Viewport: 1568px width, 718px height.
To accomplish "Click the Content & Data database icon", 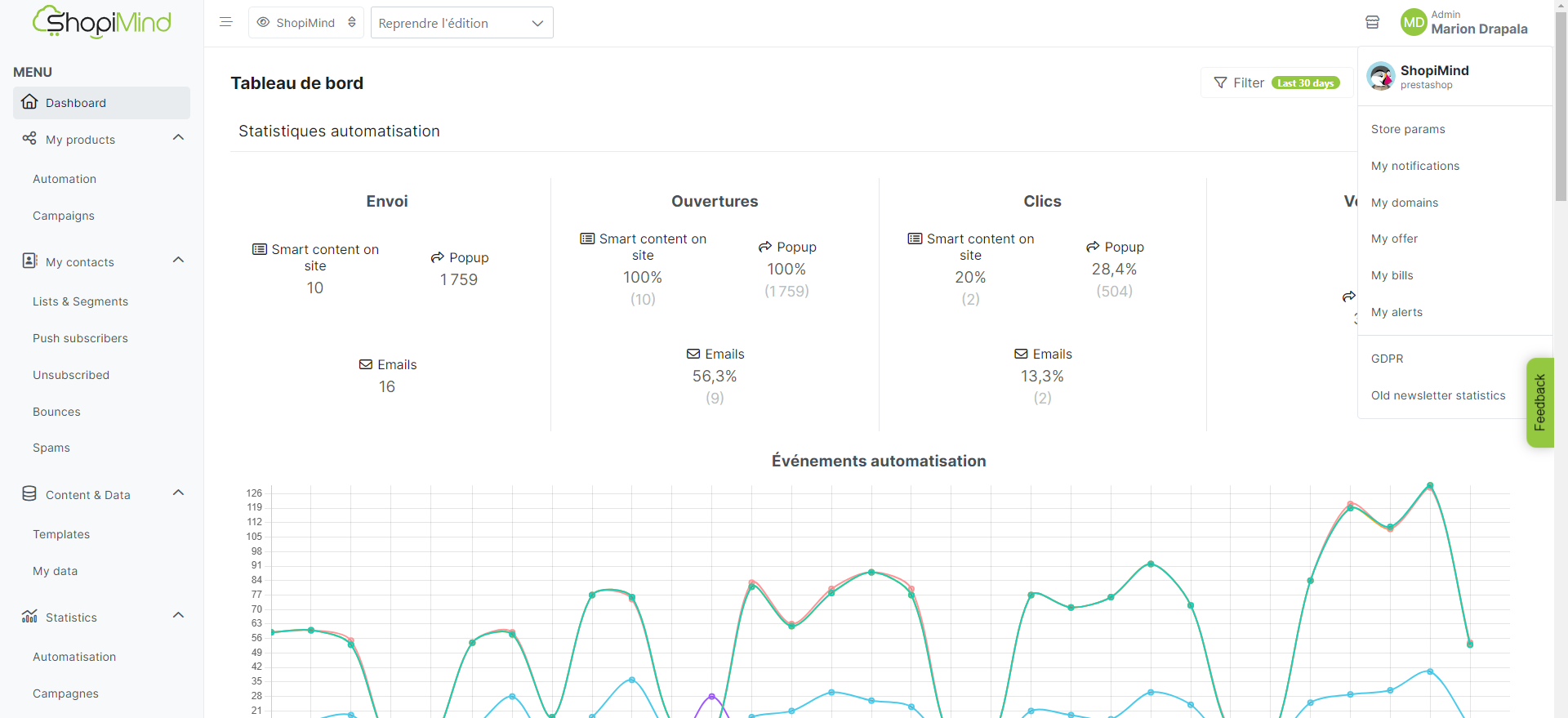I will pyautogui.click(x=29, y=493).
